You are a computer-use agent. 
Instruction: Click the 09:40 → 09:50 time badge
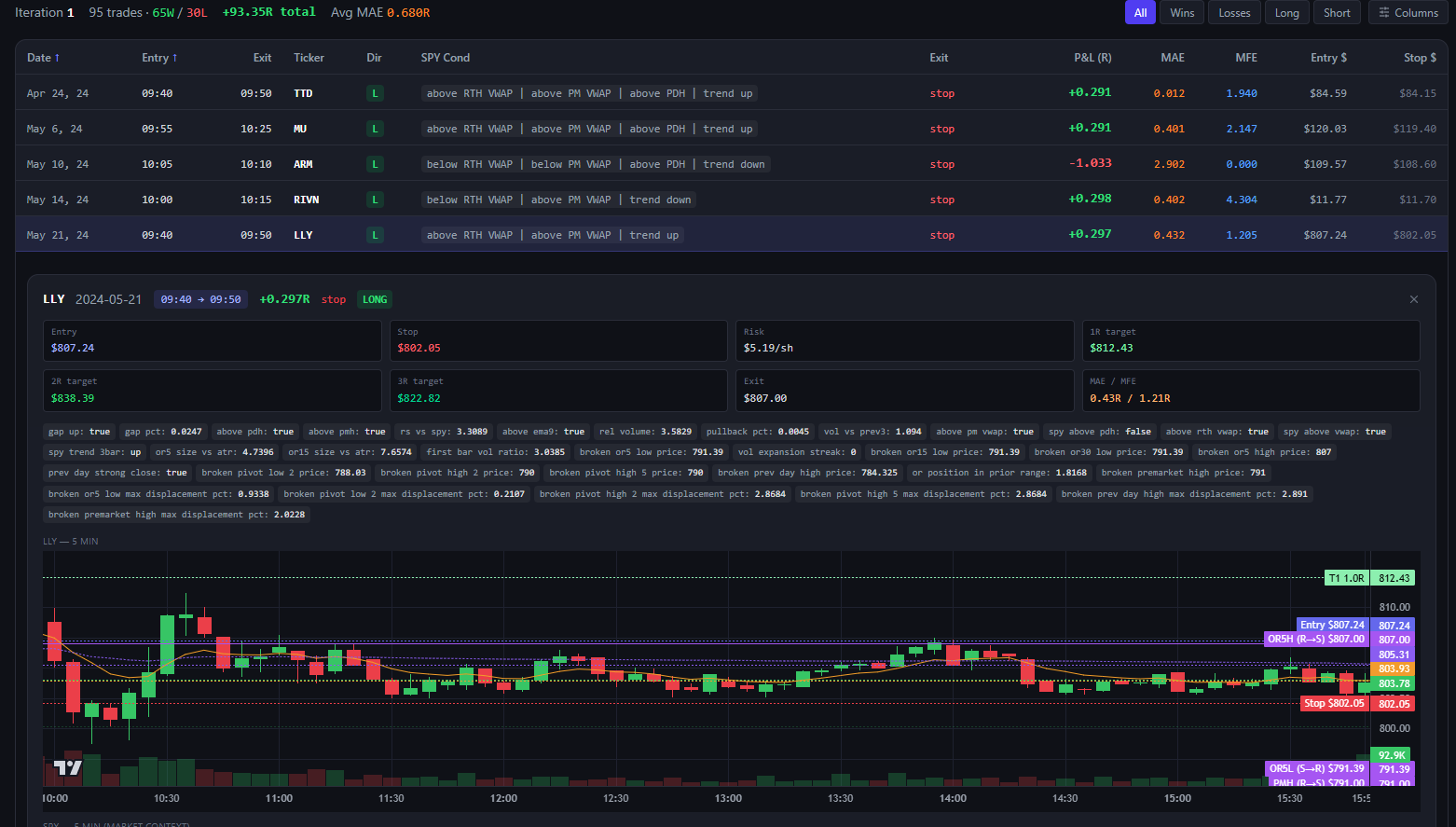click(x=200, y=299)
